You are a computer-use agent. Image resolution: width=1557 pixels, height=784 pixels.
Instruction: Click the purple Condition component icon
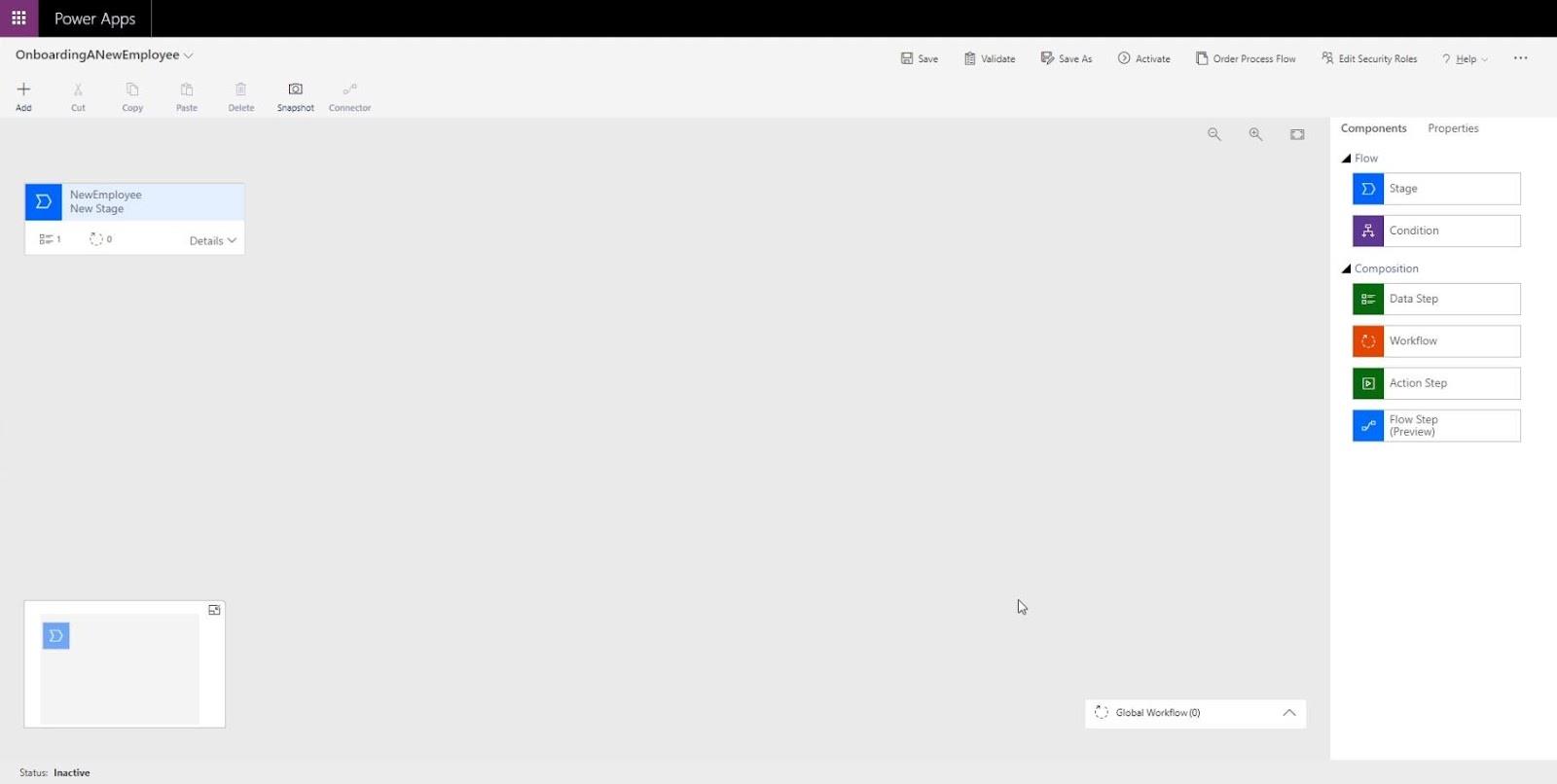1368,231
